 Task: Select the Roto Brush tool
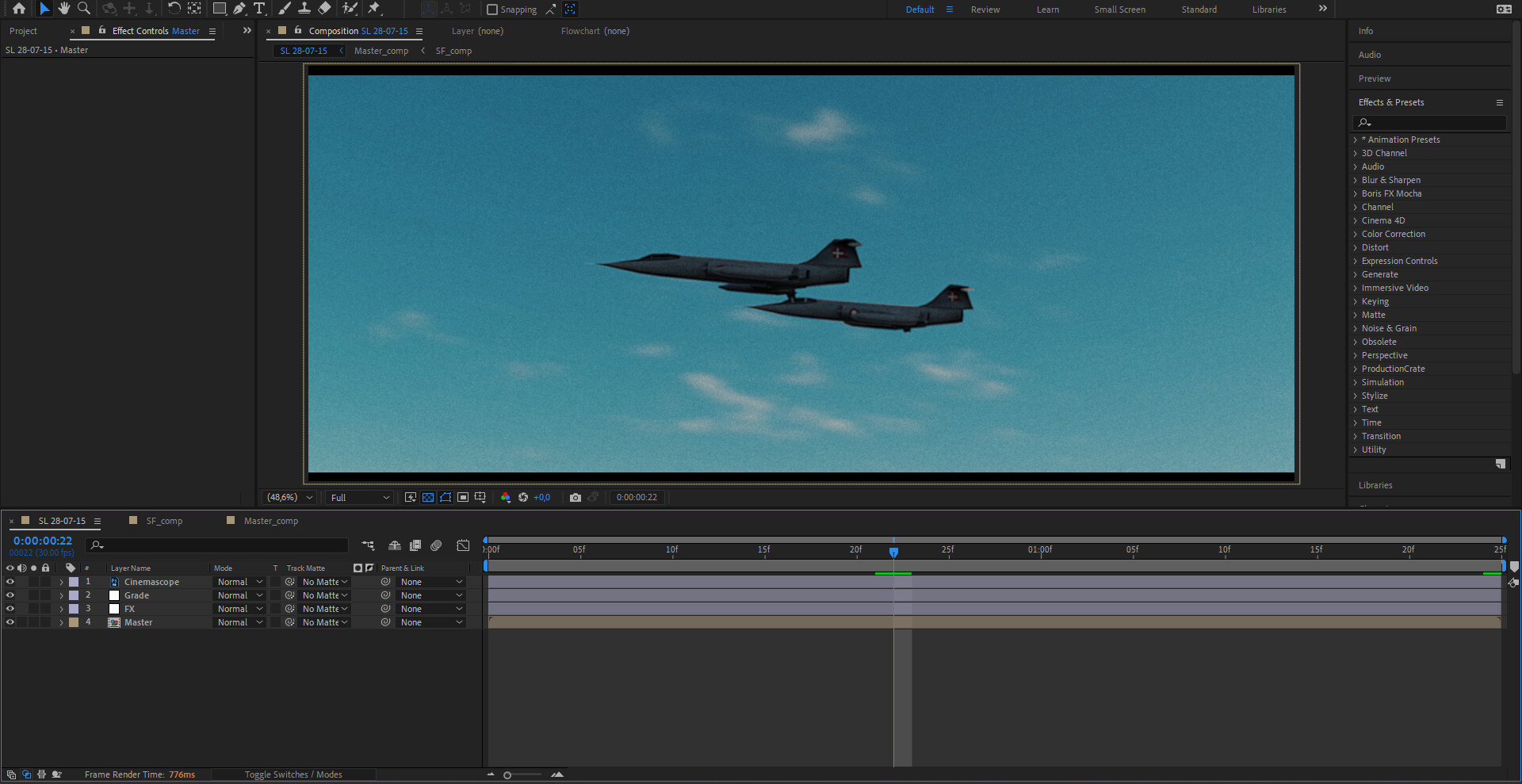tap(350, 9)
